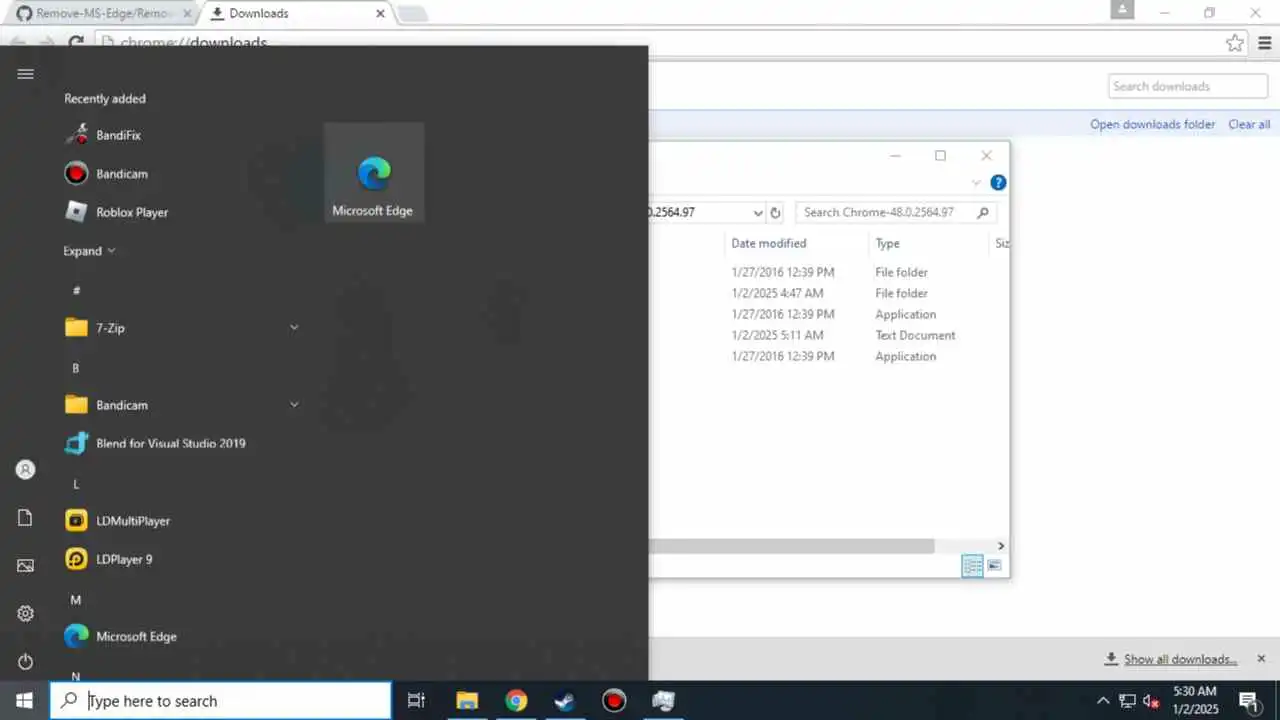This screenshot has width=1280, height=720.
Task: Click the # letter index header
Action: point(76,290)
